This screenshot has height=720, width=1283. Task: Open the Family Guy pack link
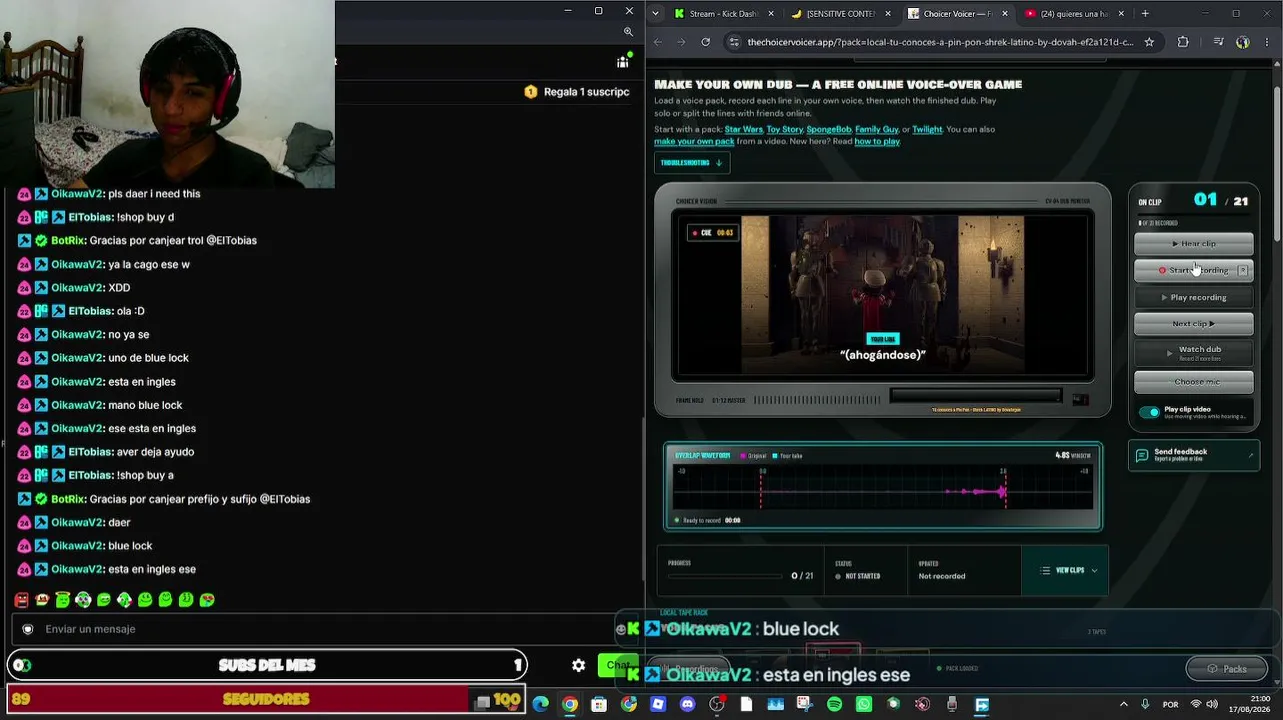pyautogui.click(x=877, y=129)
